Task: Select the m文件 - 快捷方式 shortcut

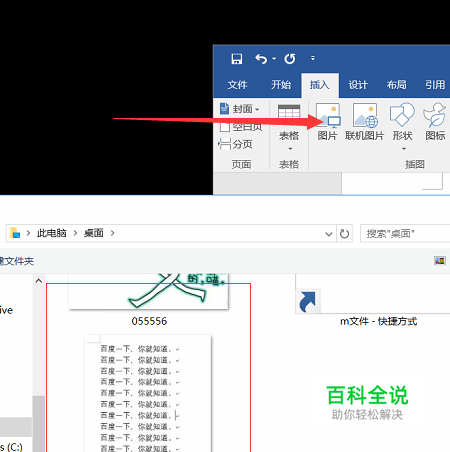Action: pyautogui.click(x=378, y=321)
